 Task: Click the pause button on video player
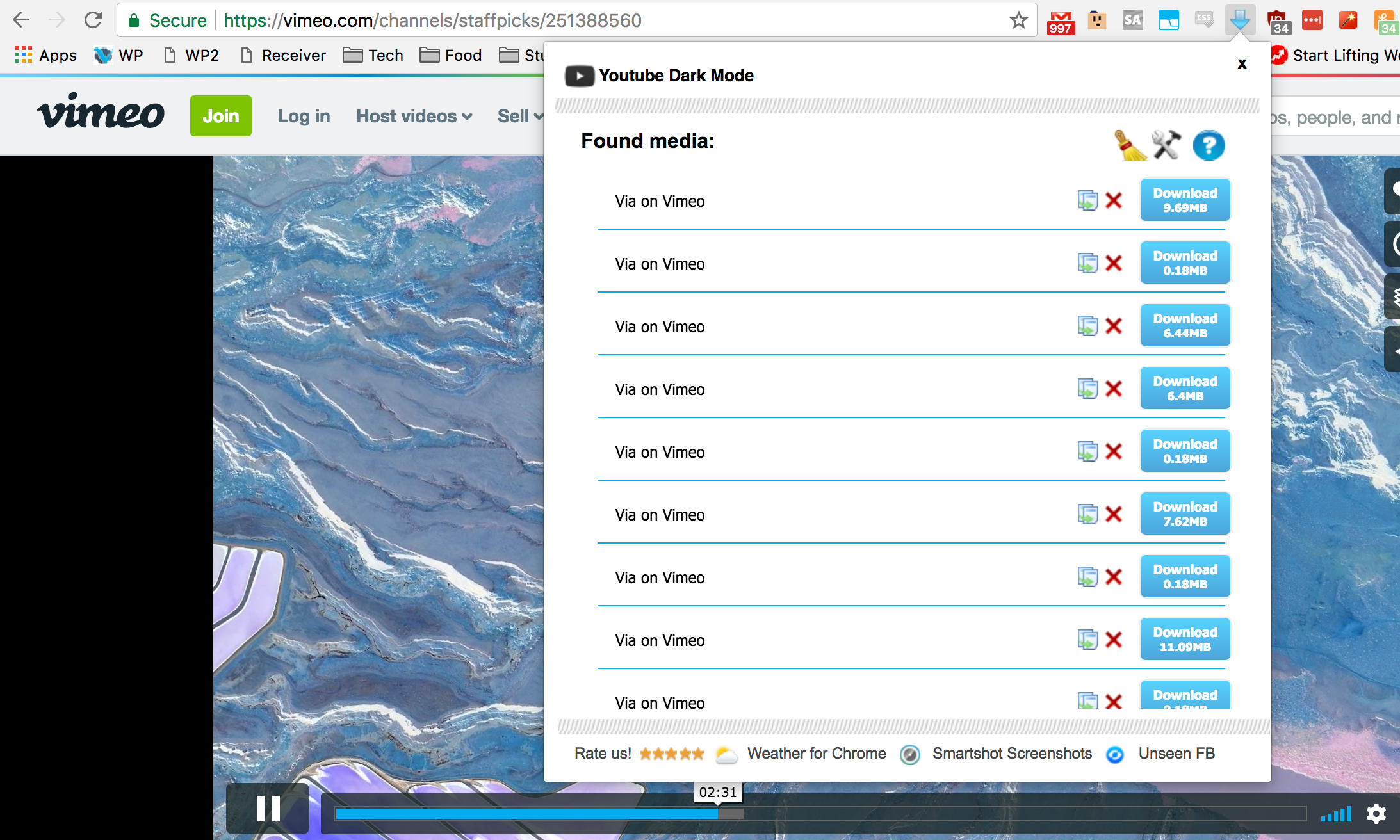[269, 808]
